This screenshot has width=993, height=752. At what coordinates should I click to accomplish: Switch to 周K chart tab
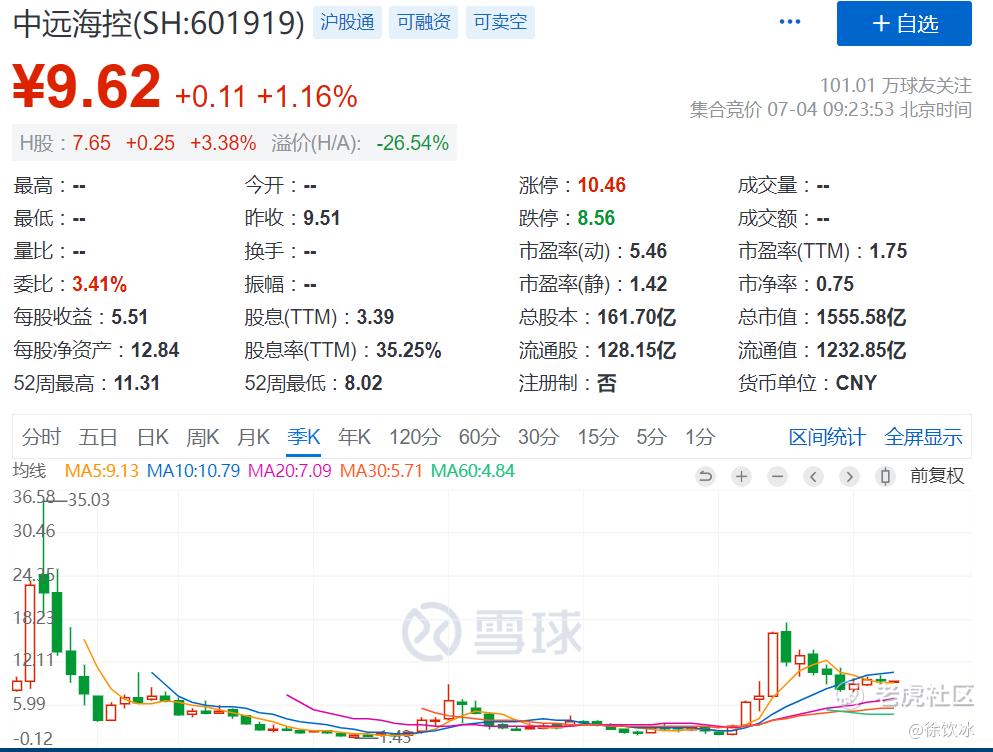[203, 437]
